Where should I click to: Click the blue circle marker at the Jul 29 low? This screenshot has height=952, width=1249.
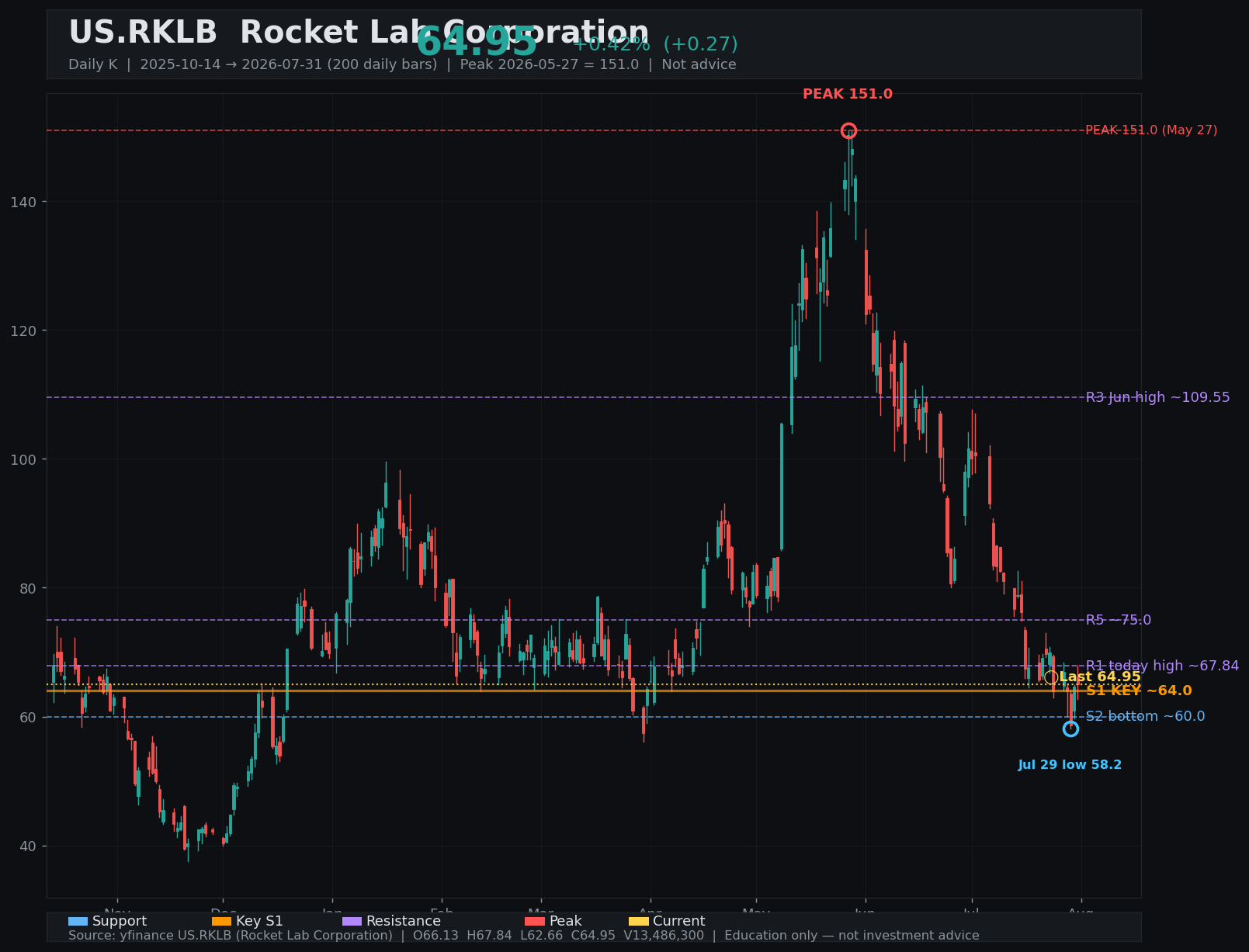click(x=1070, y=729)
